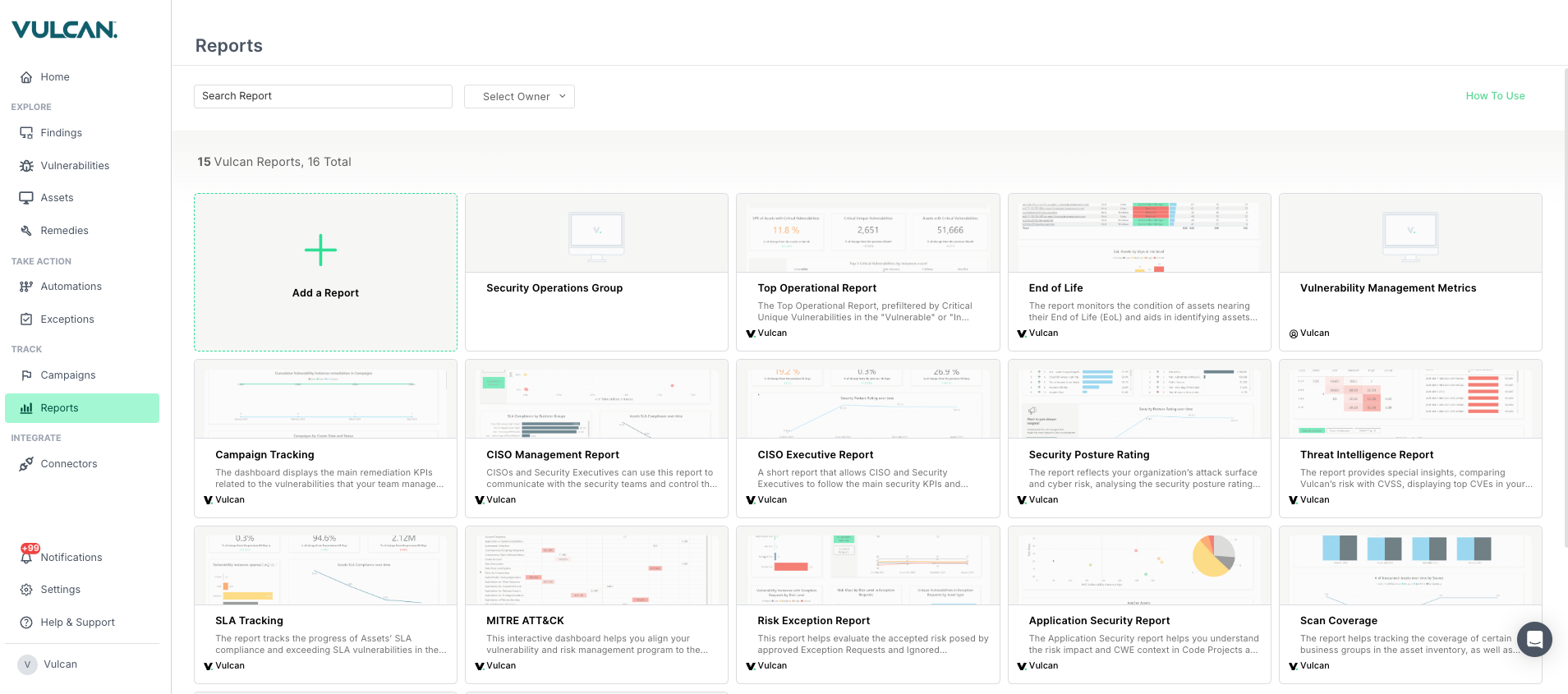1568x694 pixels.
Task: Click the Help & Support question icon
Action: tap(26, 623)
